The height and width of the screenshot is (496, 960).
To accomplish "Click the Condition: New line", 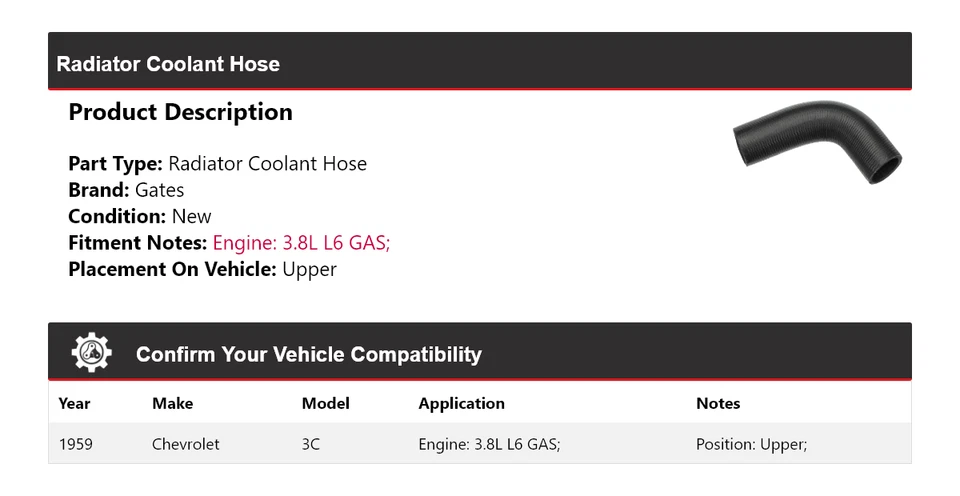I will tap(140, 217).
